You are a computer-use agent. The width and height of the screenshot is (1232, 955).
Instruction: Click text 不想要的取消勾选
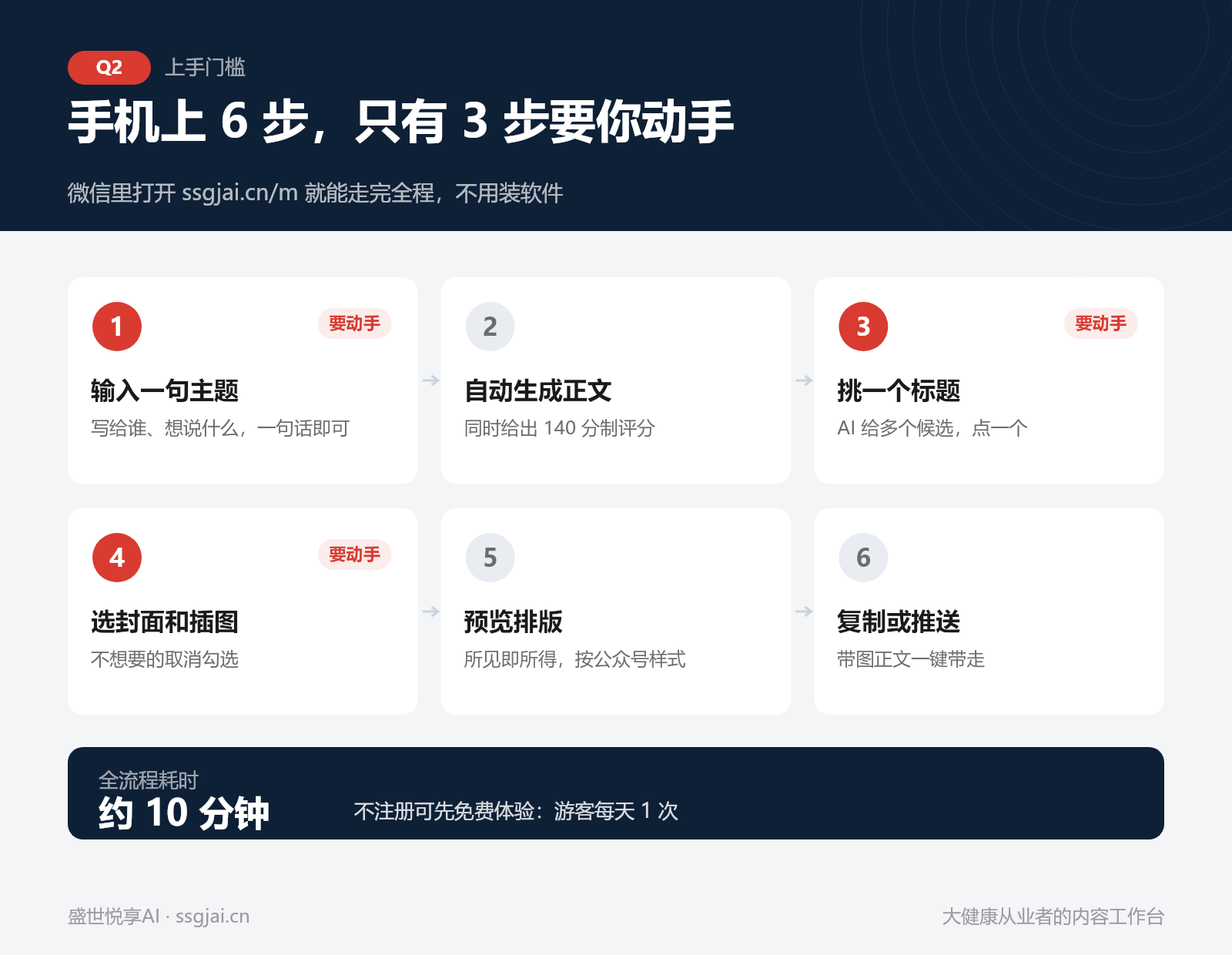pos(165,659)
